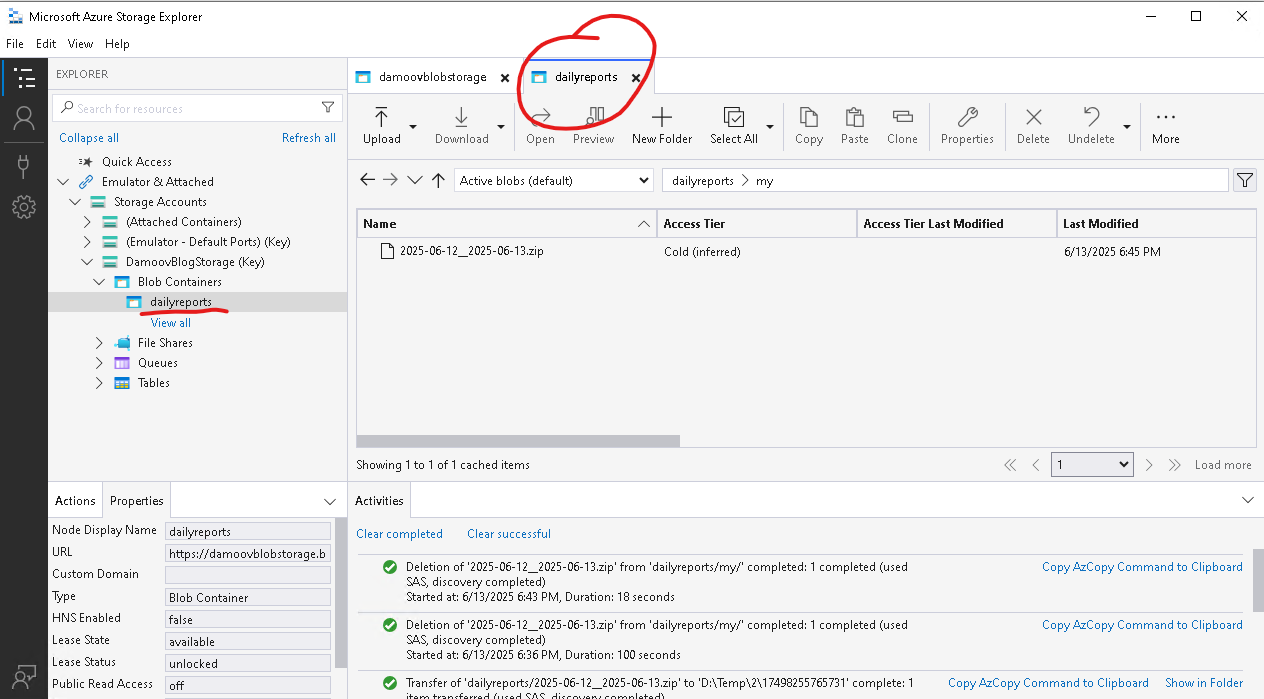
Task: Expand the File Shares node
Action: tap(99, 342)
